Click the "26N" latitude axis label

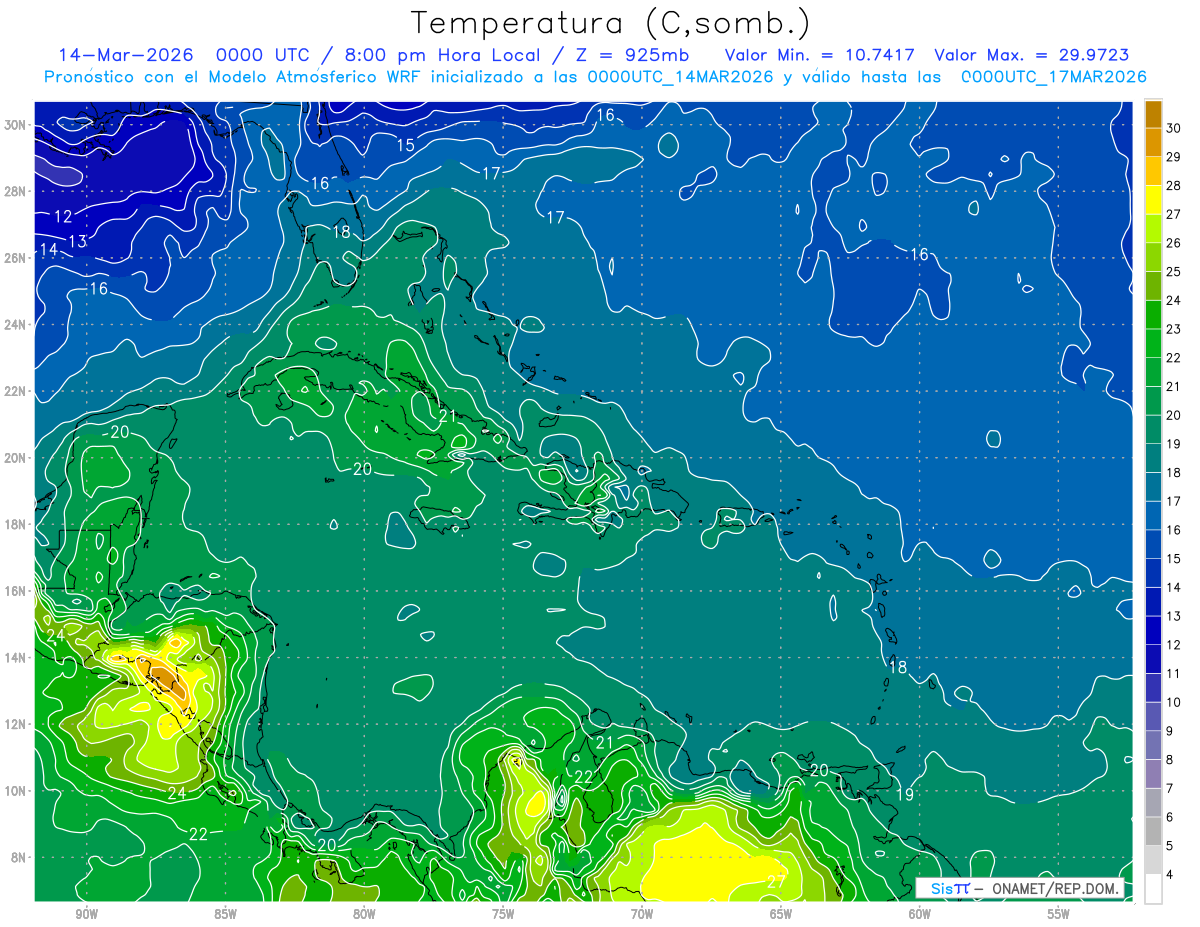[x=15, y=258]
